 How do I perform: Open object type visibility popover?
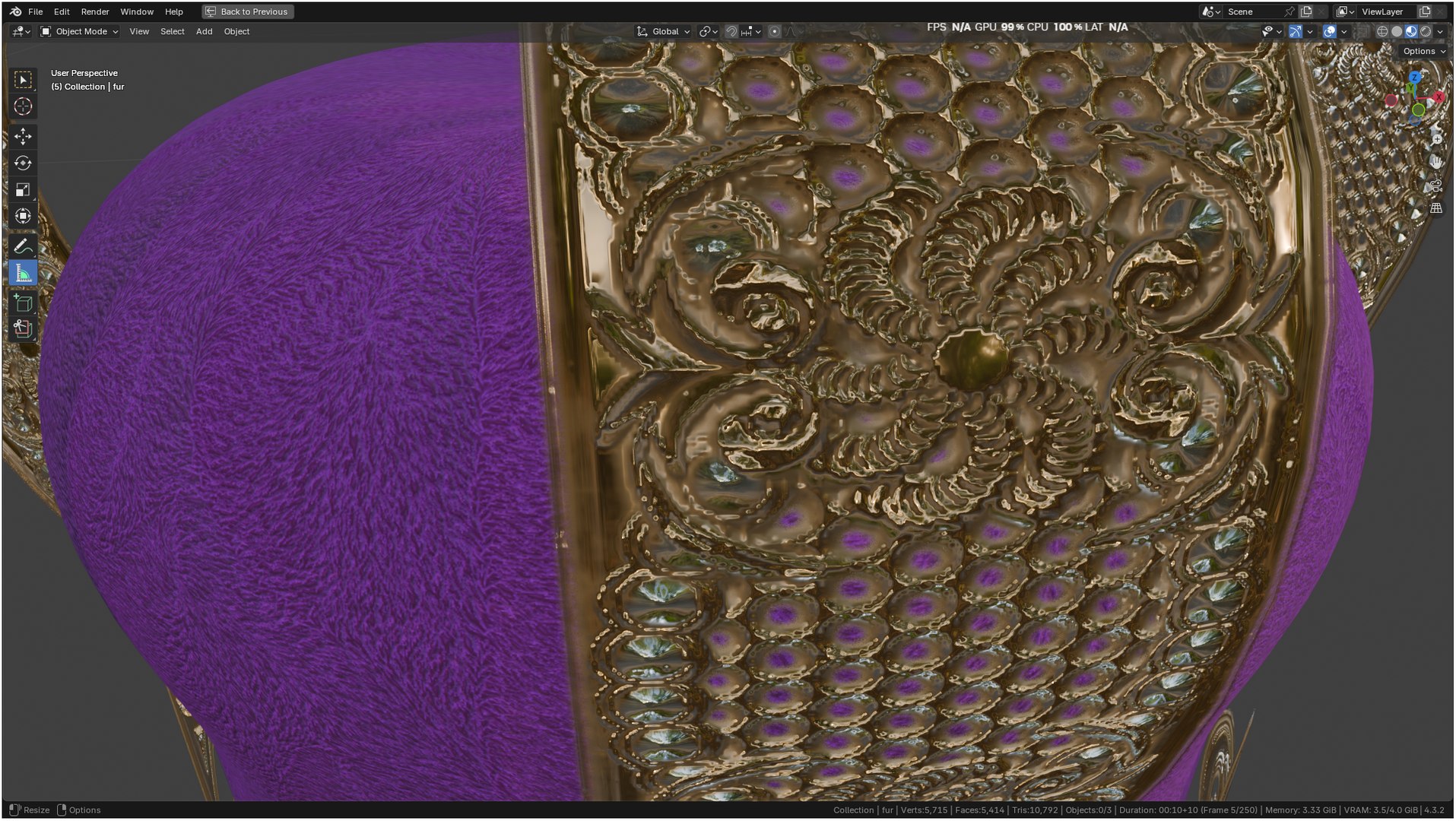1271,31
